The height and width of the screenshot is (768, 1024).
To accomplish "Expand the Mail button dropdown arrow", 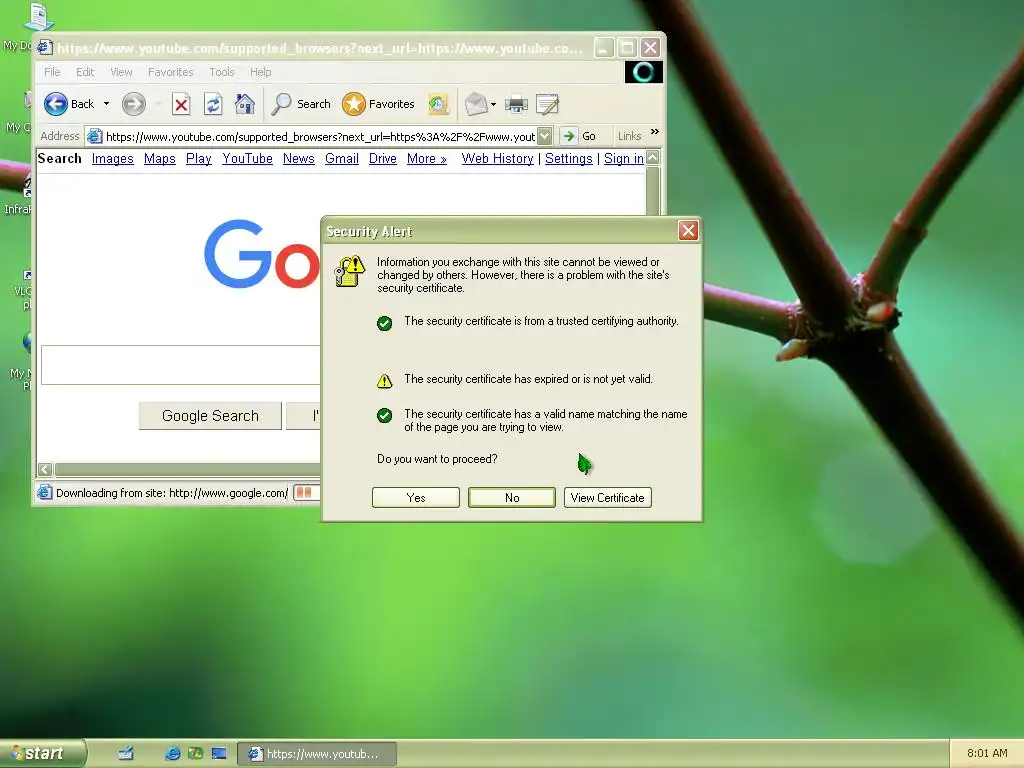I will coord(494,104).
